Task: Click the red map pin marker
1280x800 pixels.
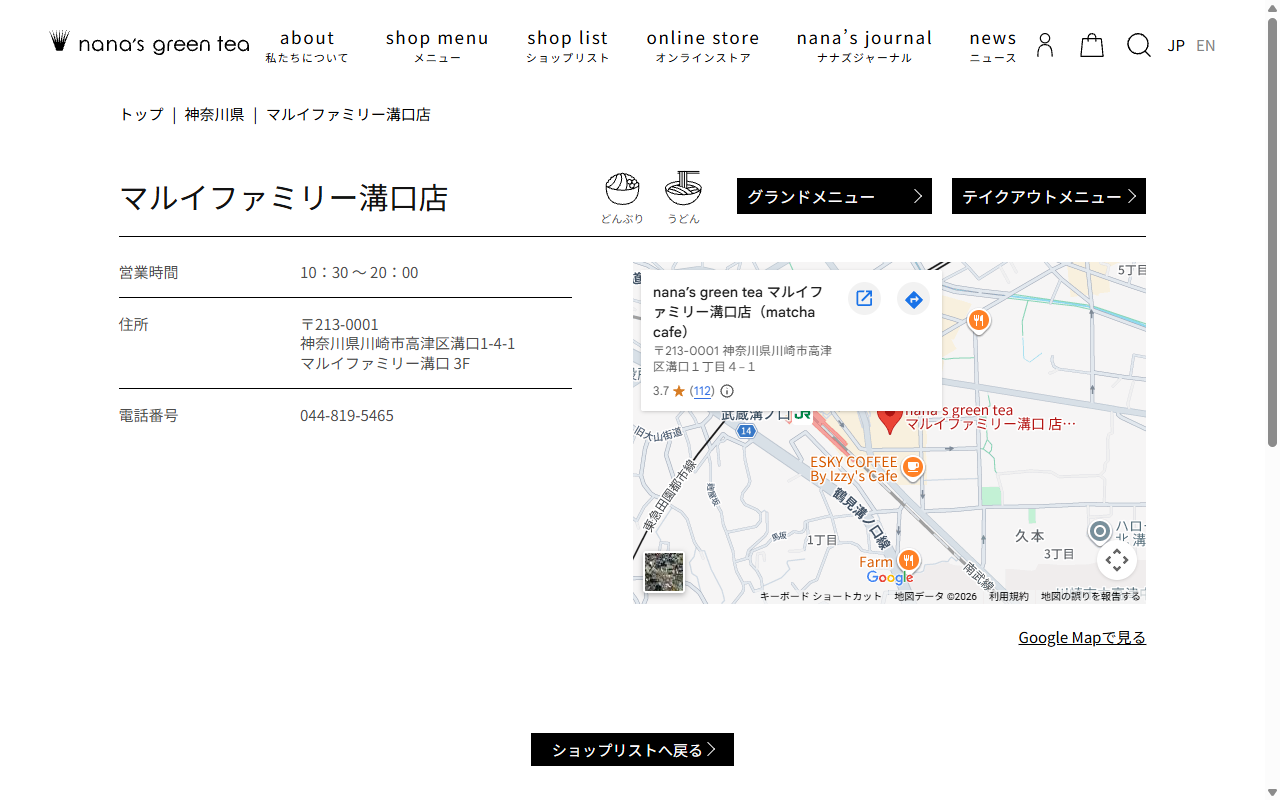Action: 889,421
